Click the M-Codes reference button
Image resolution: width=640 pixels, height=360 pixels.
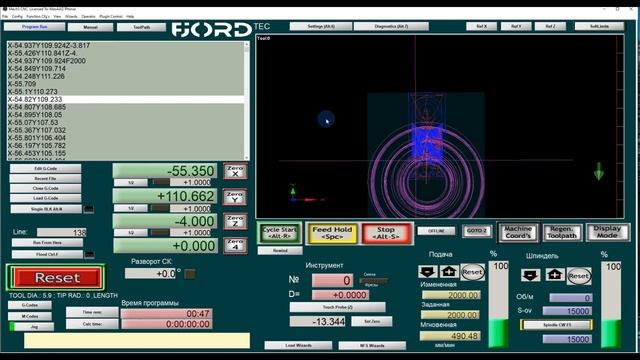[x=30, y=316]
